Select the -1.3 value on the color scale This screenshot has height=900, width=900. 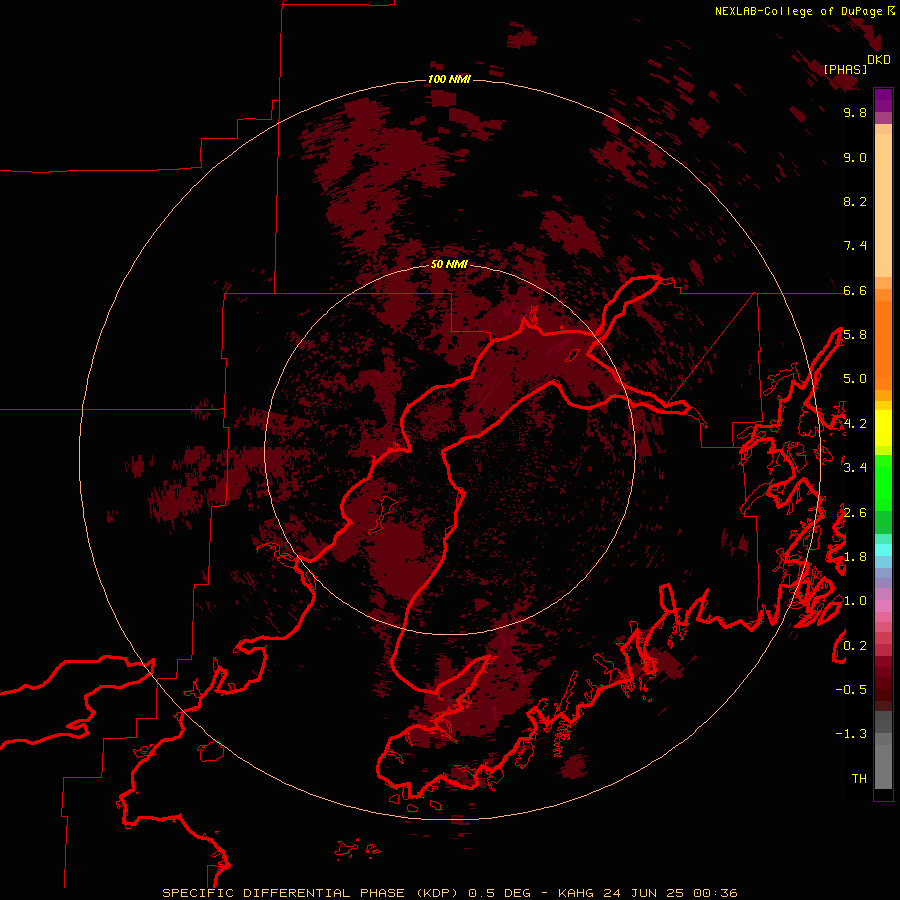(x=851, y=734)
